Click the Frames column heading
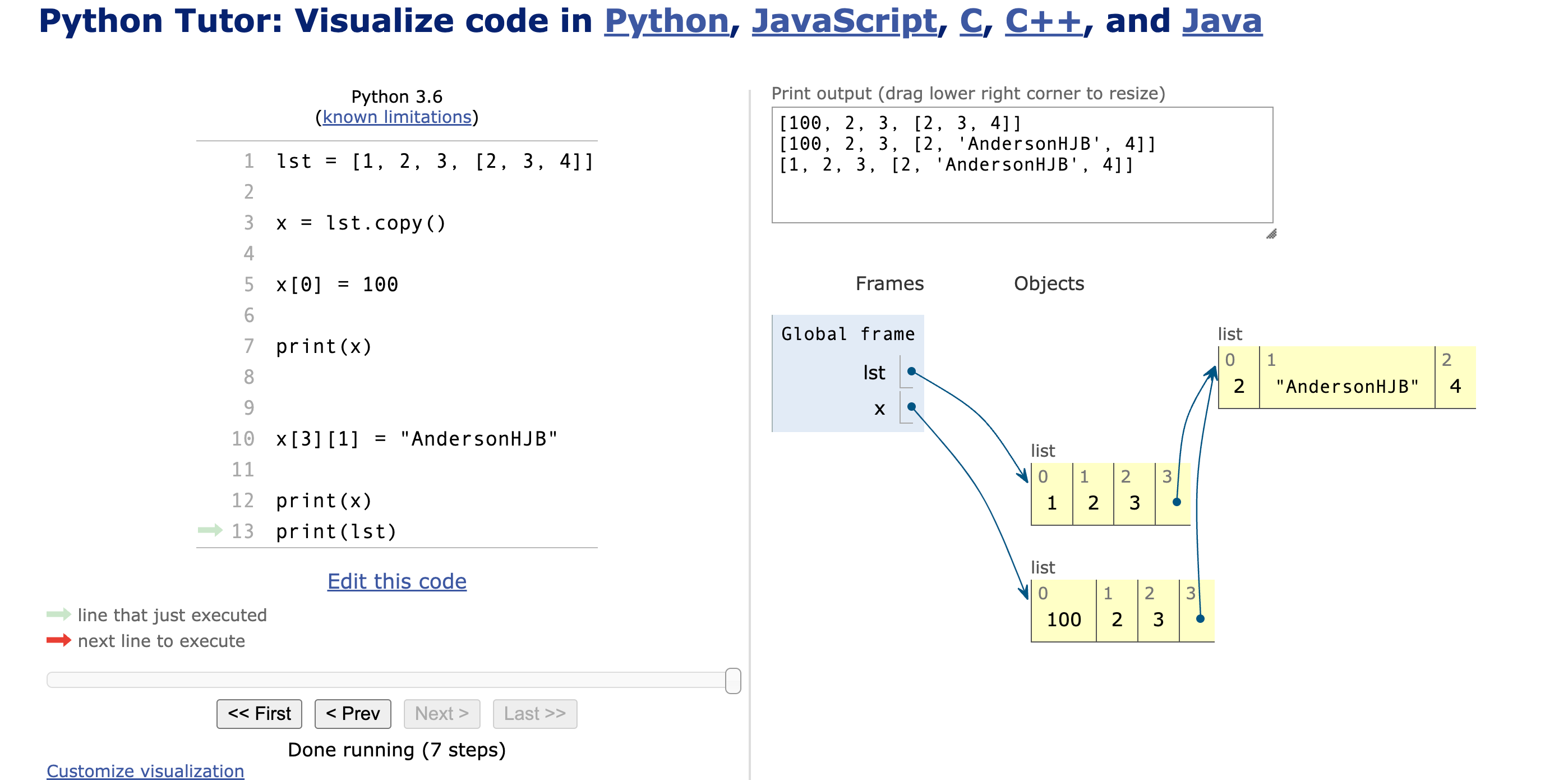 pos(889,284)
